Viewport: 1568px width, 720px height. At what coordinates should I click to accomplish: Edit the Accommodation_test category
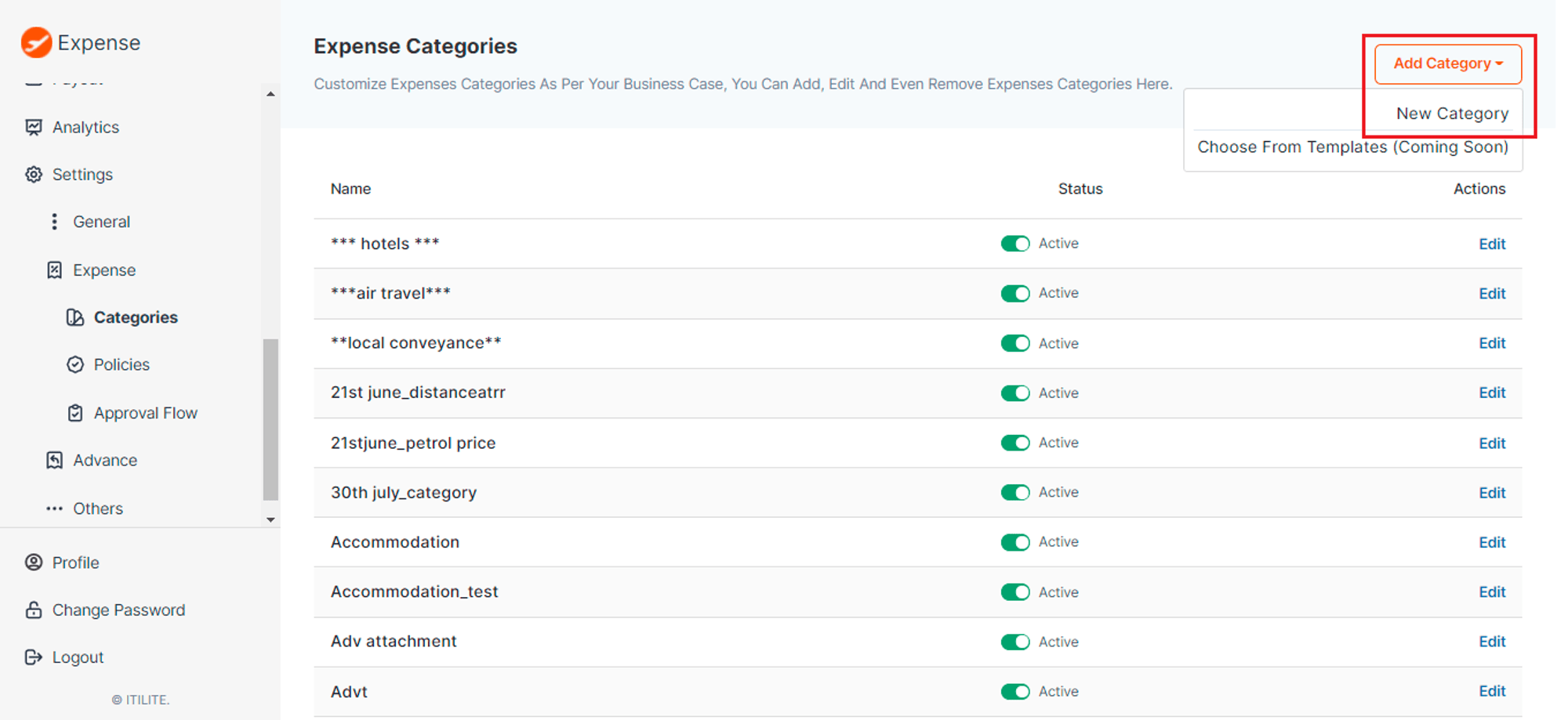coord(1491,592)
